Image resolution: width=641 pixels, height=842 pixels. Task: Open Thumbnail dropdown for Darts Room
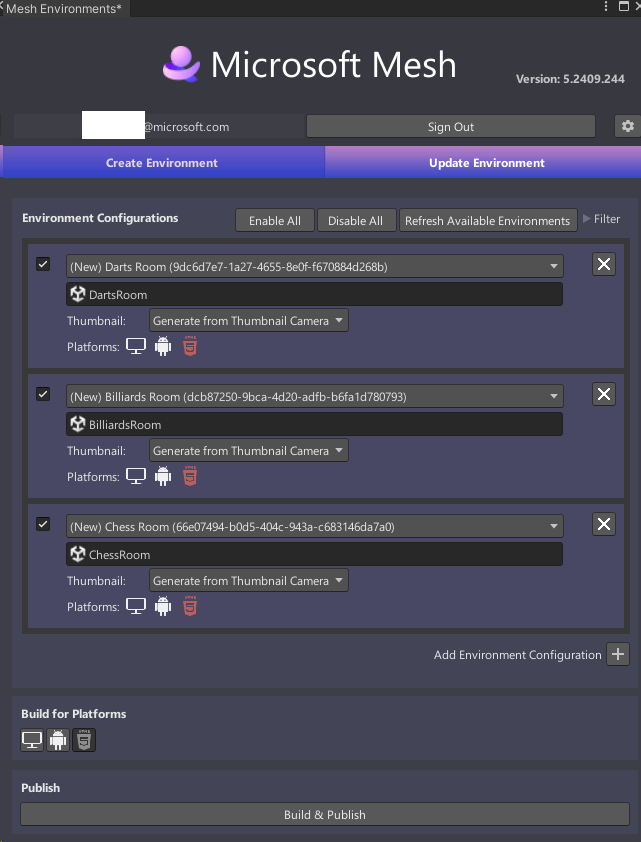pyautogui.click(x=249, y=321)
